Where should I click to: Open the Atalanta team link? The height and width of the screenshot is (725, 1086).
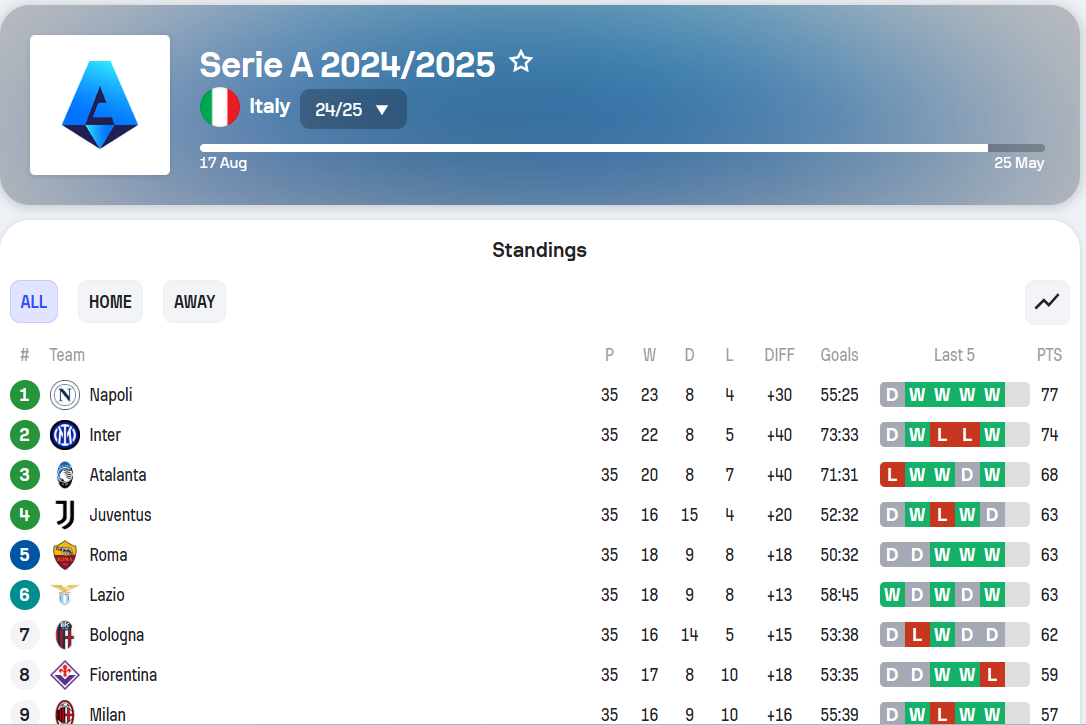pyautogui.click(x=118, y=475)
